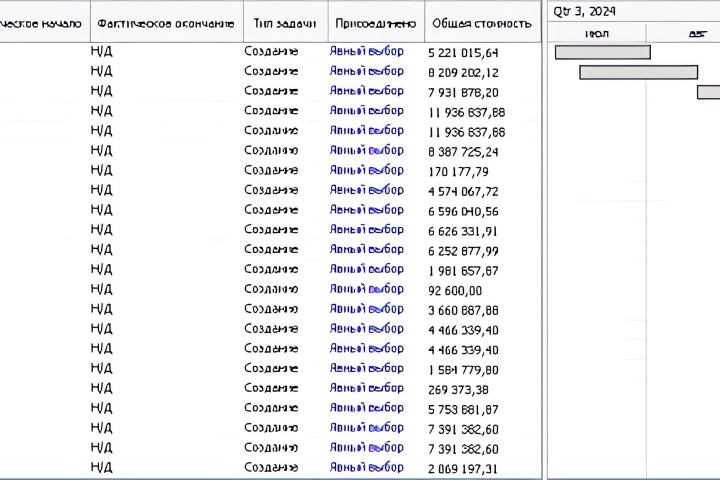
Task: Select Создание cell in row 2 069 197,31
Action: [x=271, y=467]
